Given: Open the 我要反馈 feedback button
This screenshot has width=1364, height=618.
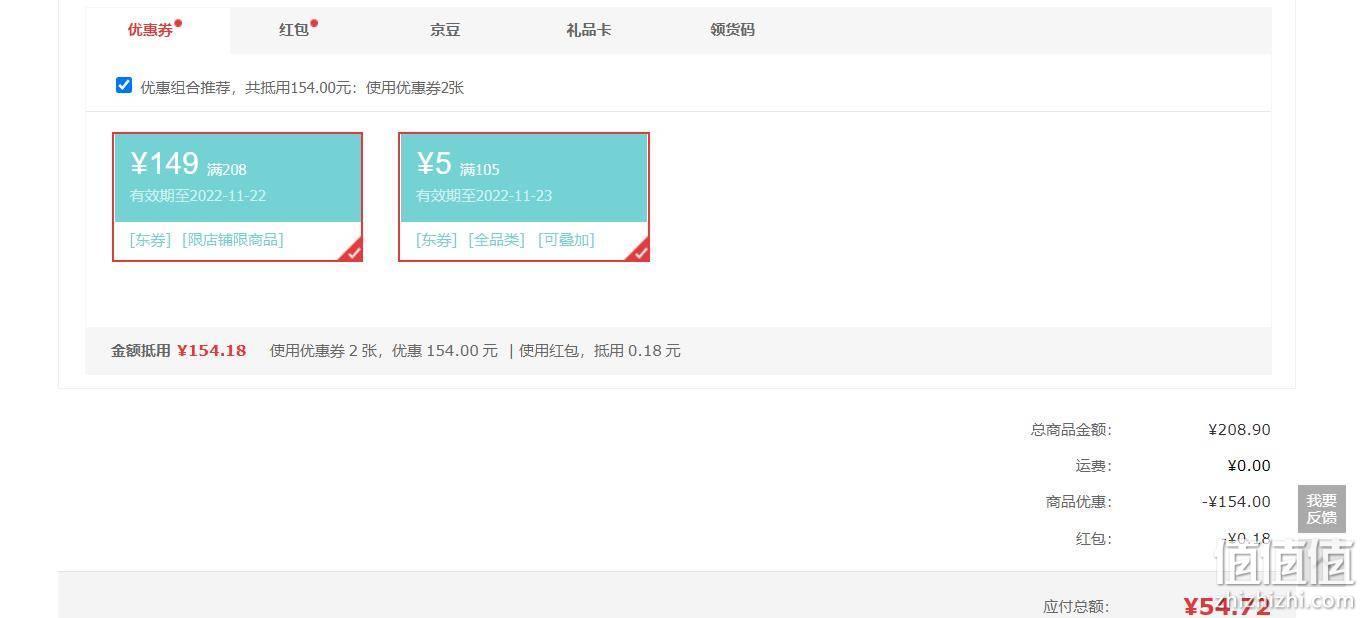Looking at the screenshot, I should [1321, 509].
